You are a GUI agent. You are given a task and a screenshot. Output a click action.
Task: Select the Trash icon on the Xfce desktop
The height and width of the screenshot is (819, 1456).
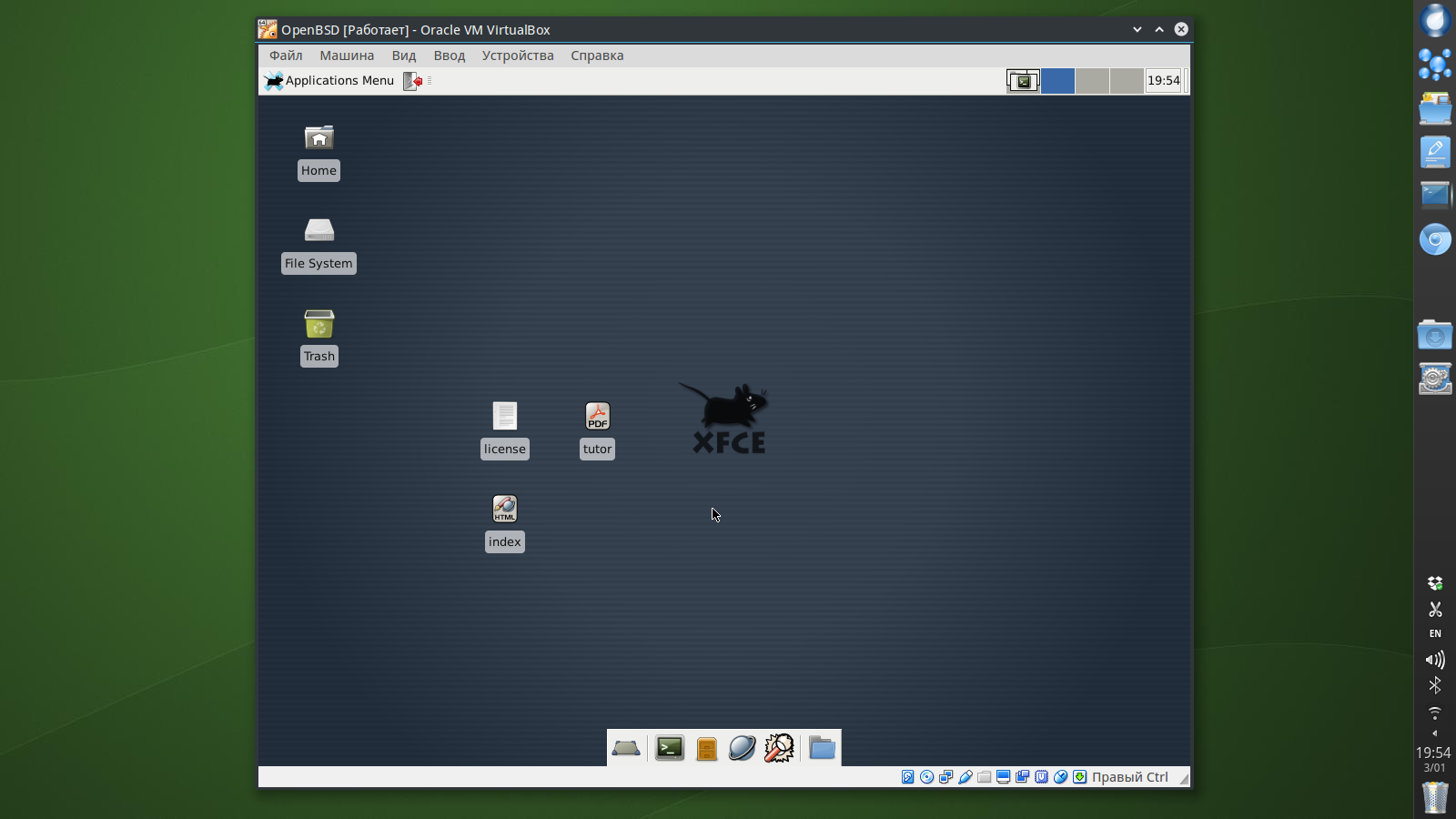[x=319, y=338]
